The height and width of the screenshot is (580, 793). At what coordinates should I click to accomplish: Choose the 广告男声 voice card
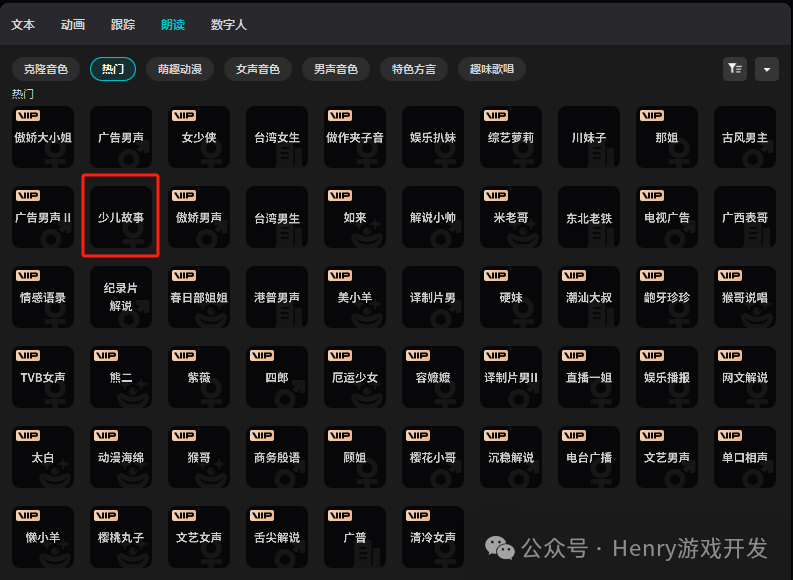coord(121,137)
